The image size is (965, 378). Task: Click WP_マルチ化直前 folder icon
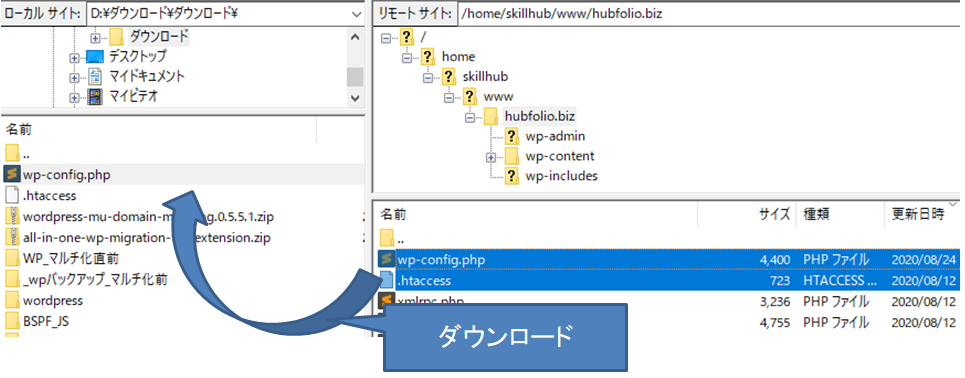[12, 259]
